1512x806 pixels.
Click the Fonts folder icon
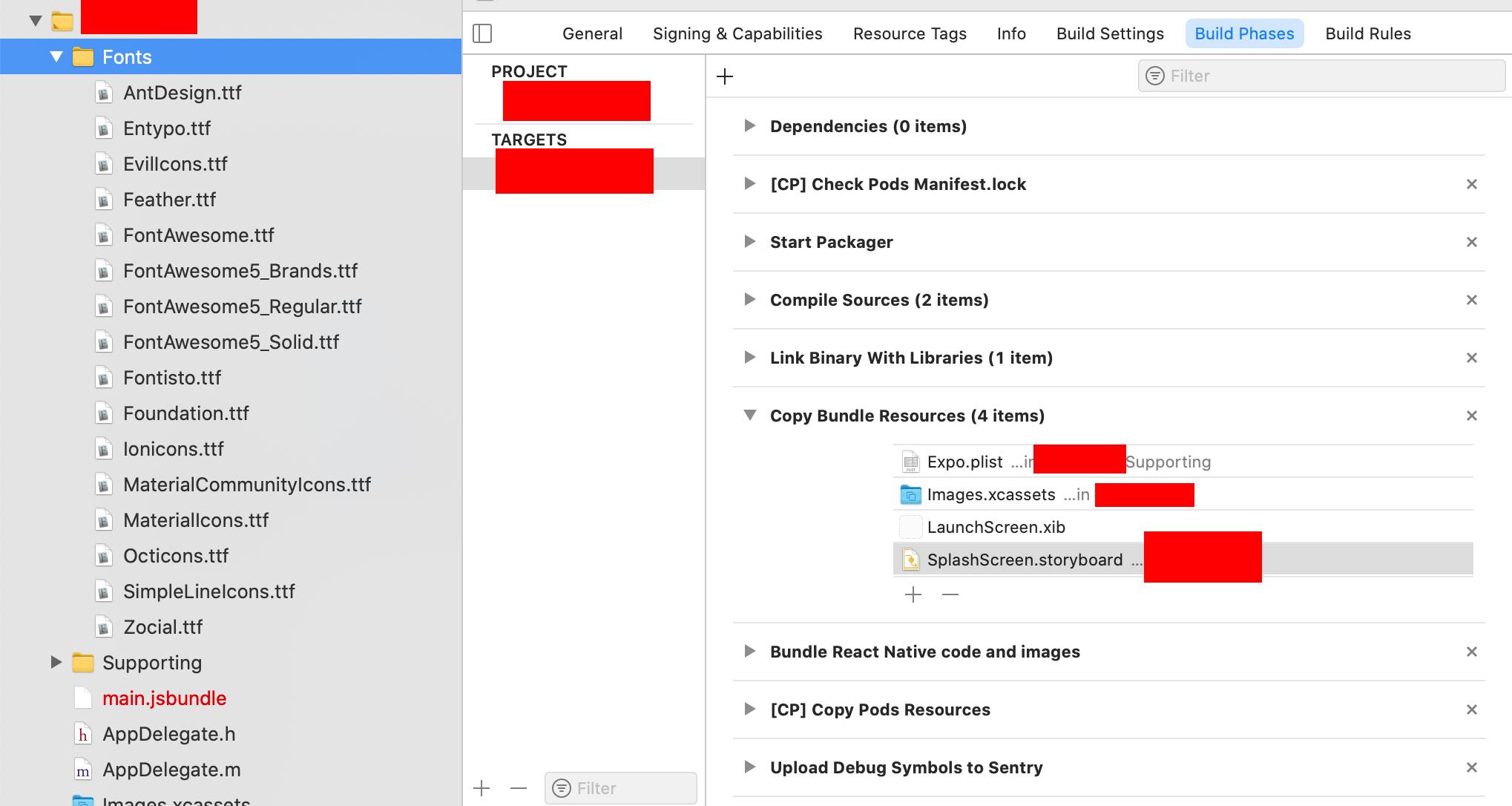(x=83, y=56)
